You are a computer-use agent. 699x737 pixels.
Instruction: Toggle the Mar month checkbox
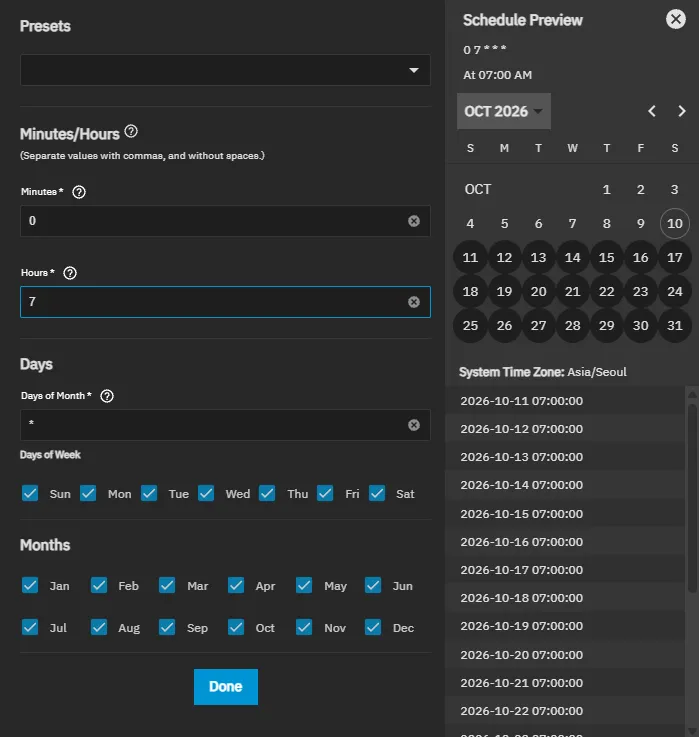[x=167, y=585]
